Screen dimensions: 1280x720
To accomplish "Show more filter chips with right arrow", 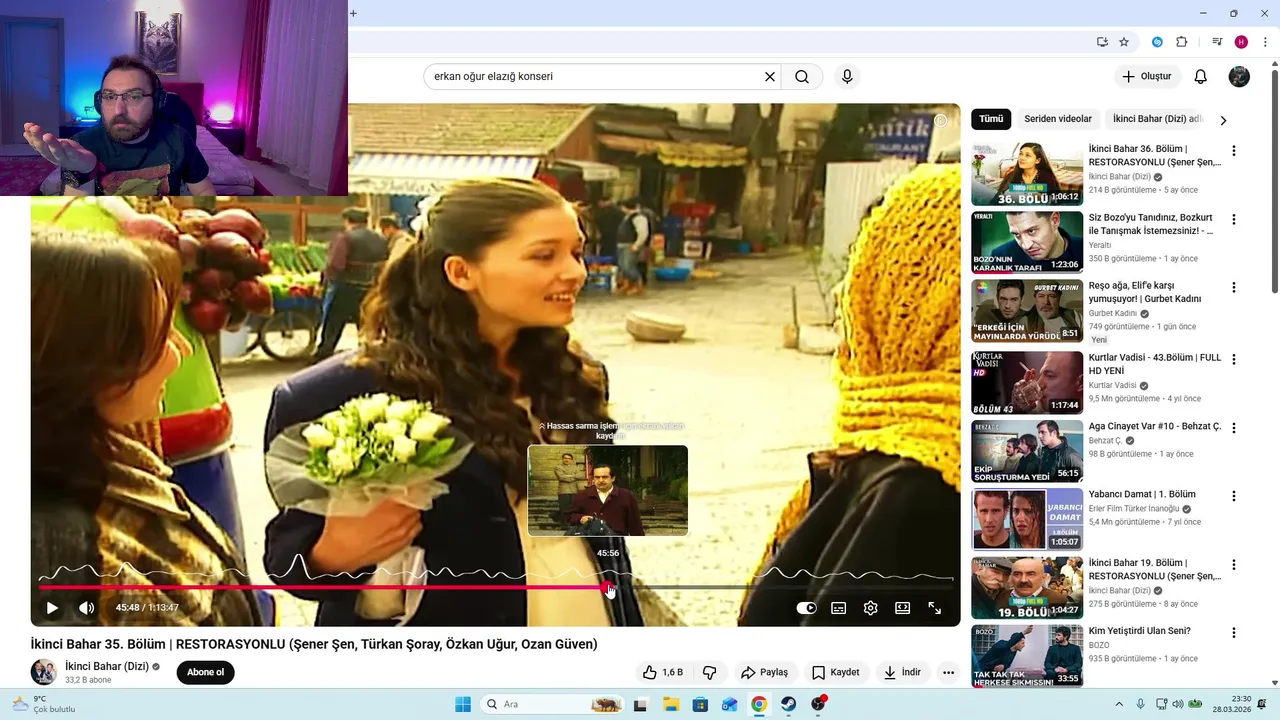I will point(1223,120).
